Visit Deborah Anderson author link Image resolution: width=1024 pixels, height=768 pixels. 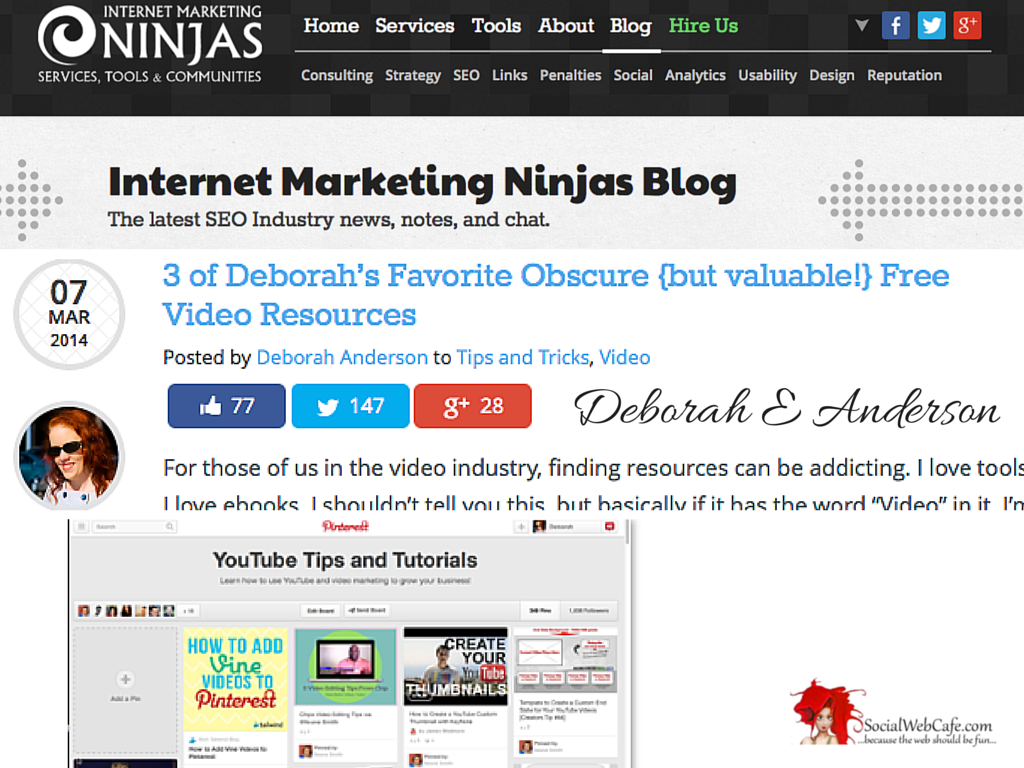342,357
